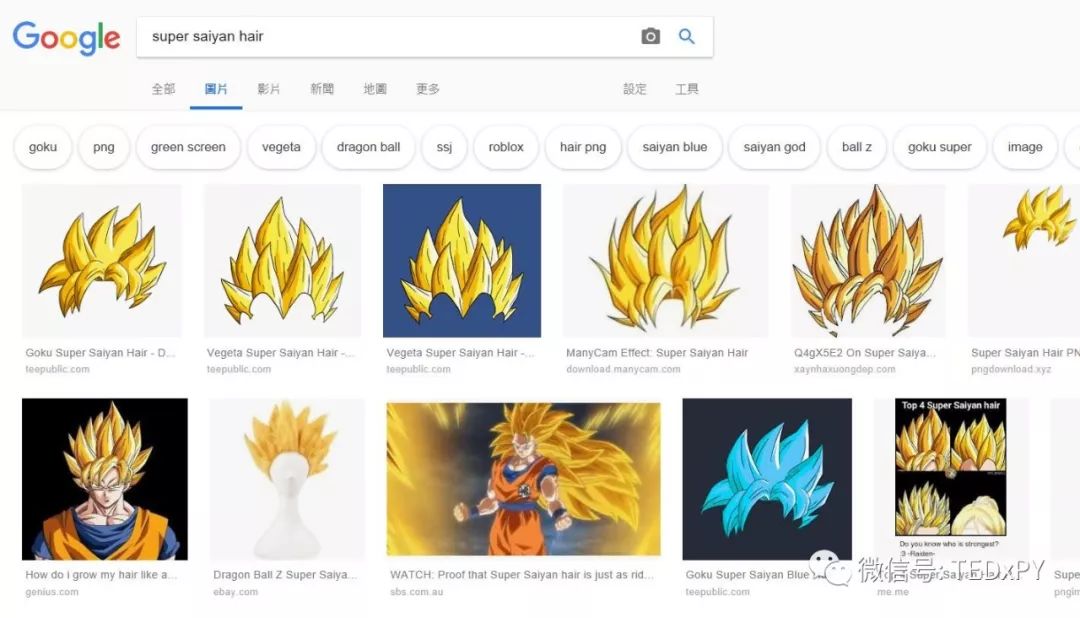
Task: Select the 'green screen' chip
Action: [188, 147]
